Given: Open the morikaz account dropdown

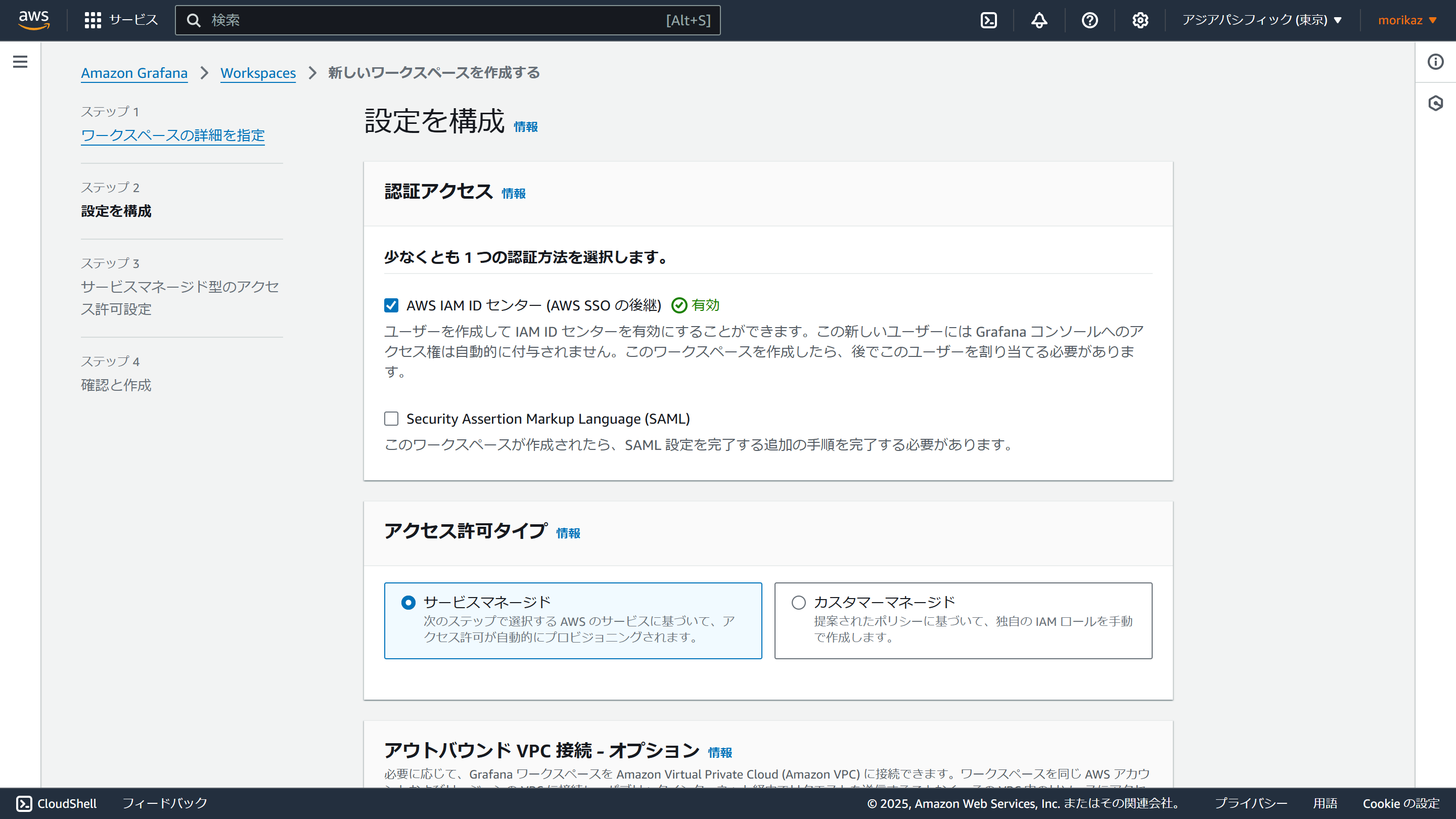Looking at the screenshot, I should coord(1407,20).
